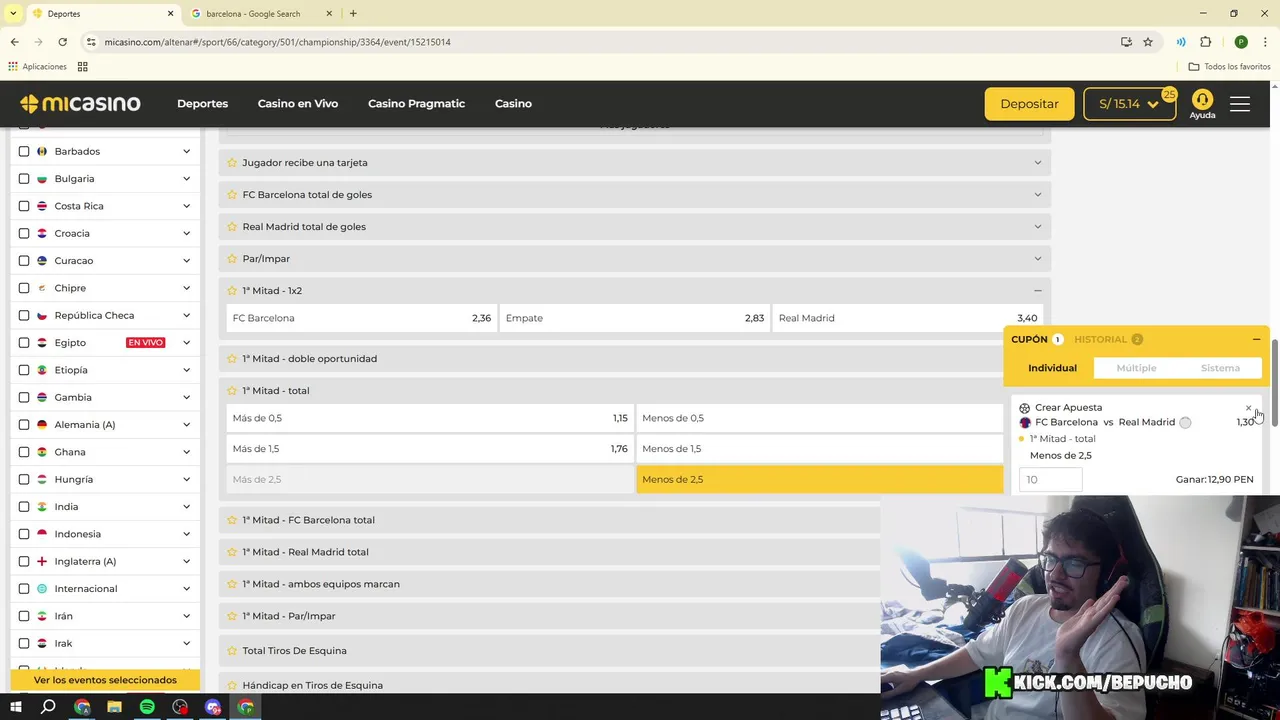The image size is (1280, 720).
Task: Click the browser address bar URL
Action: [x=277, y=42]
